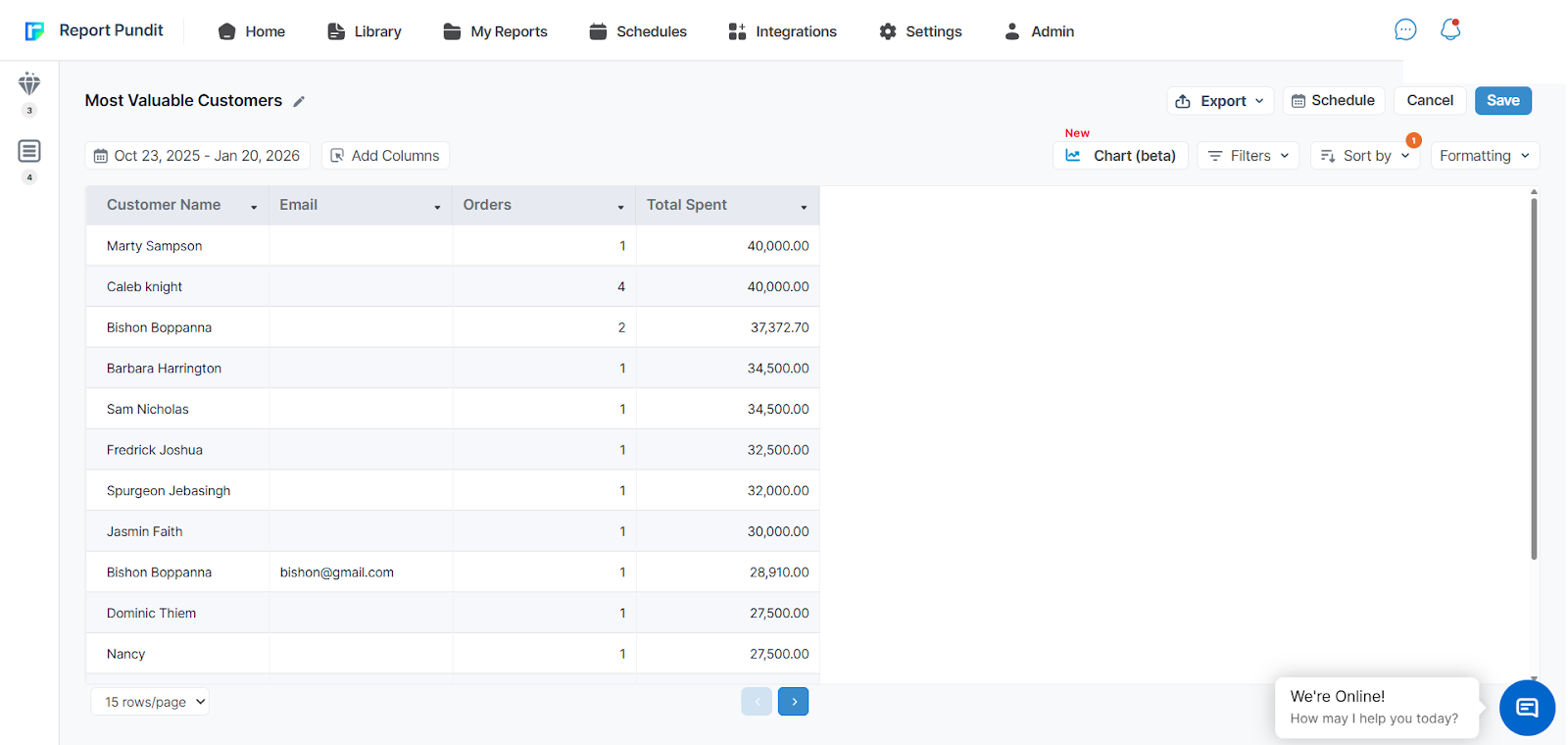Edit report title with pencil icon
The height and width of the screenshot is (745, 1568).
point(299,101)
